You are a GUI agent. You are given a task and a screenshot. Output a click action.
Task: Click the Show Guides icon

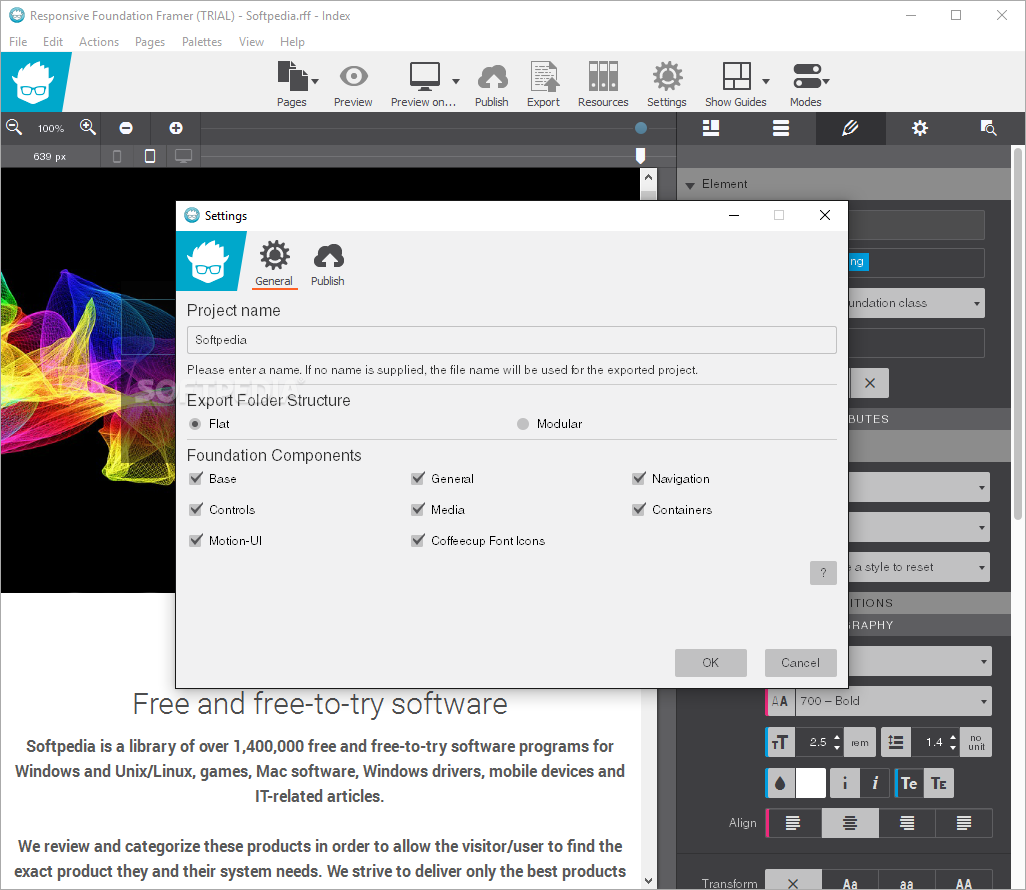coord(736,77)
